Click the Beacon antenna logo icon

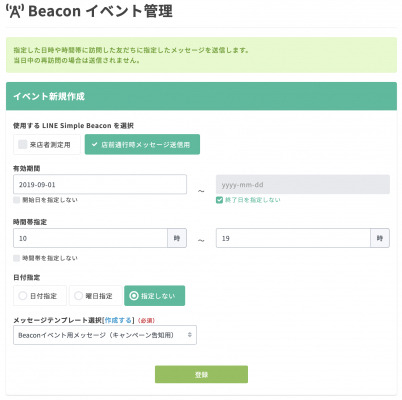pyautogui.click(x=15, y=11)
